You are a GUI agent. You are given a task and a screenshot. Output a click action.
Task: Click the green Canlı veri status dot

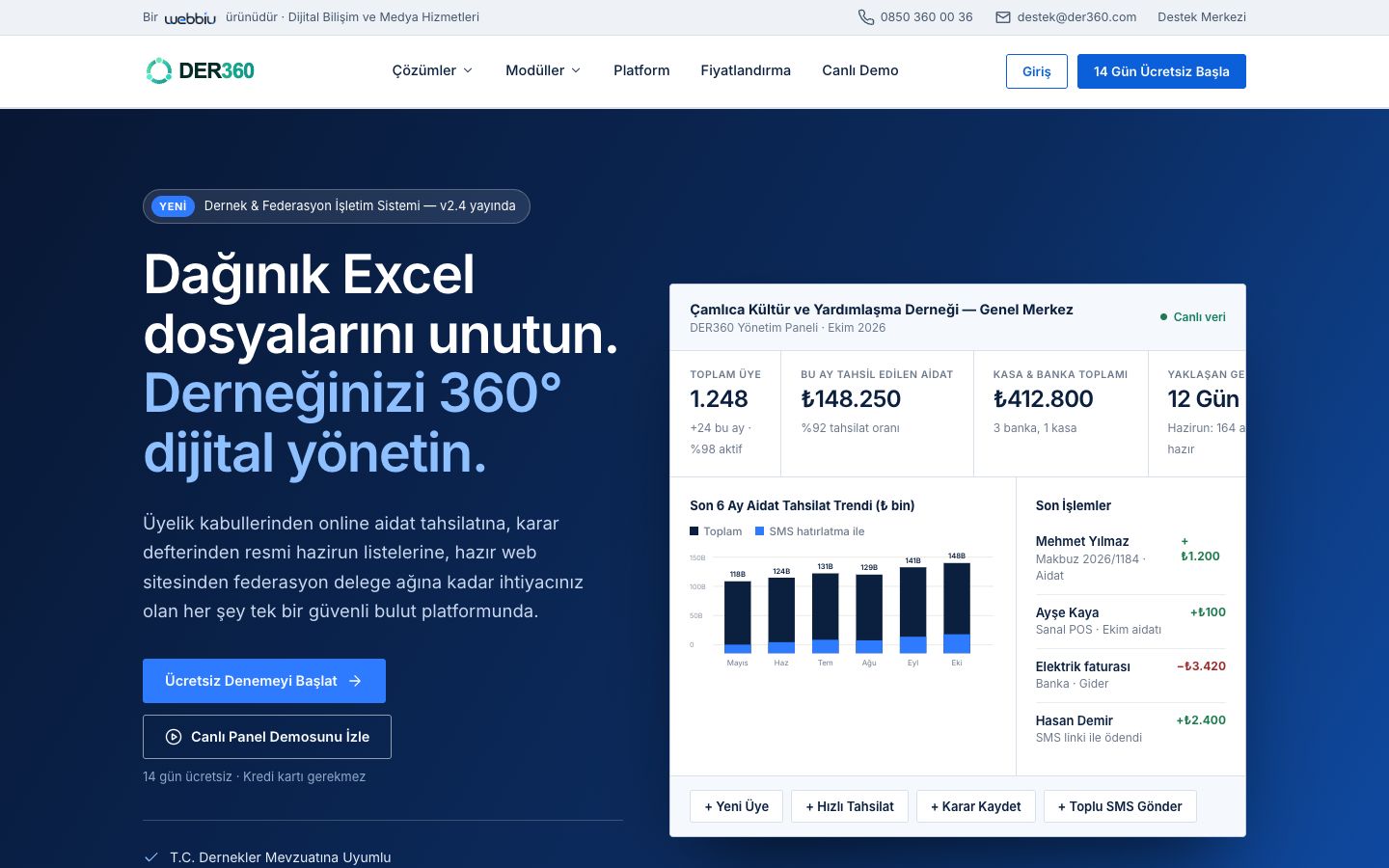(x=1163, y=317)
